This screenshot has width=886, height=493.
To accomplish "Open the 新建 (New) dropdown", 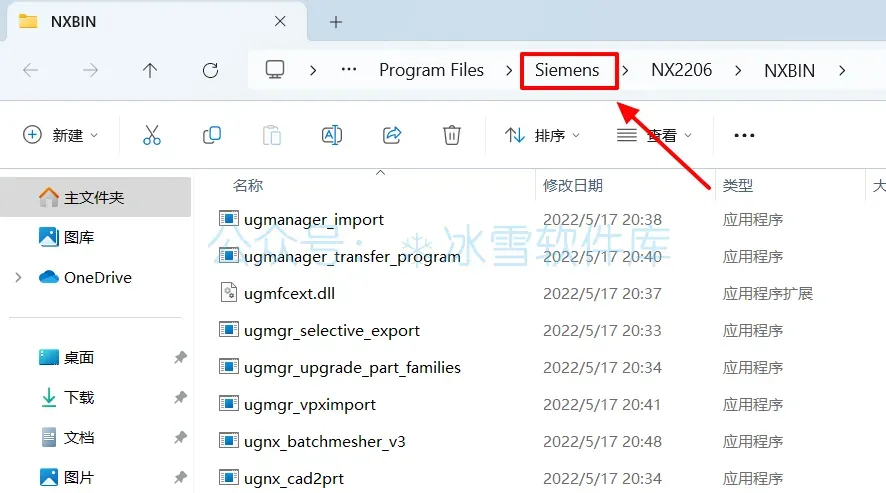I will 60,135.
